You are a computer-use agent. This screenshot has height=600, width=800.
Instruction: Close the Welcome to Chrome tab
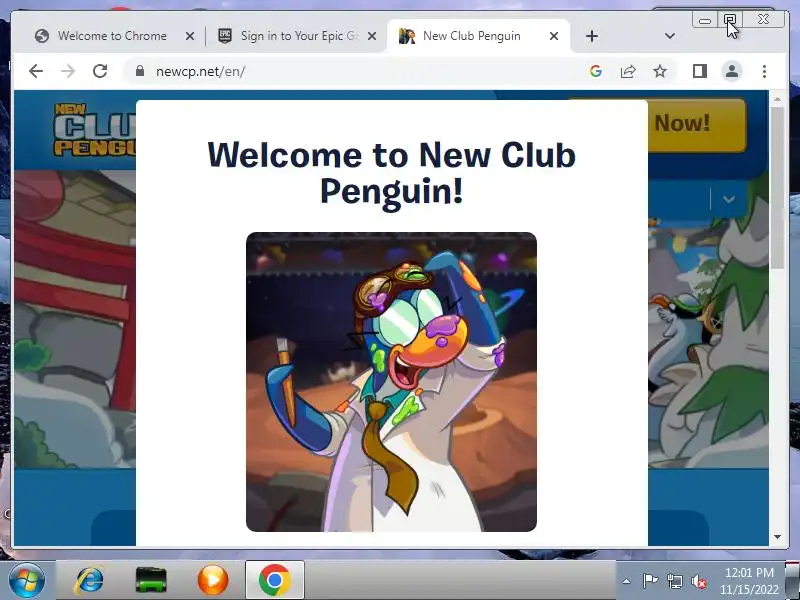190,36
